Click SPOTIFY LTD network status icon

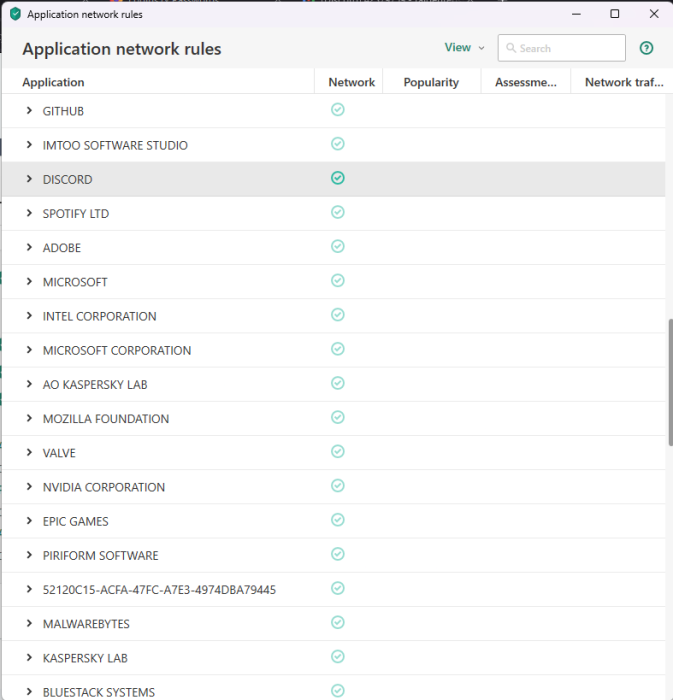338,212
